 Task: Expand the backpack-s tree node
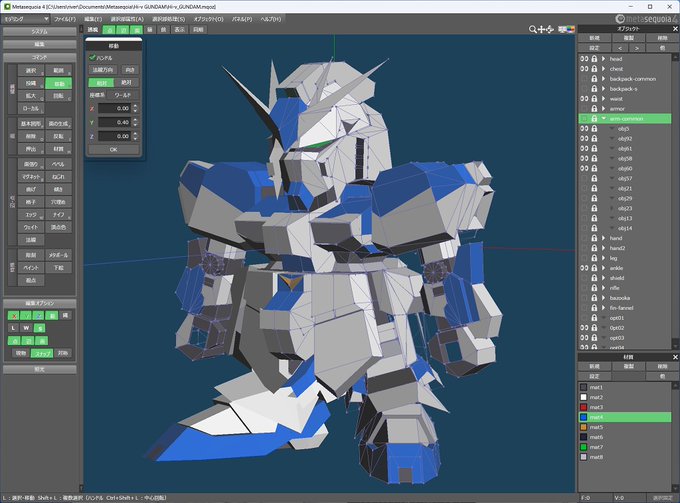click(603, 88)
